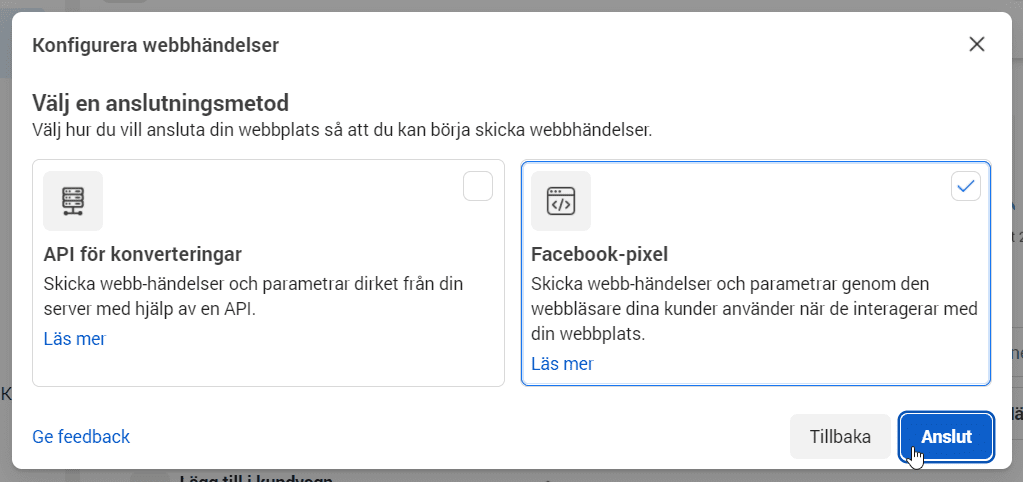Viewport: 1023px width, 482px height.
Task: Uncheck the Facebook-pixel checkbox
Action: point(966,187)
